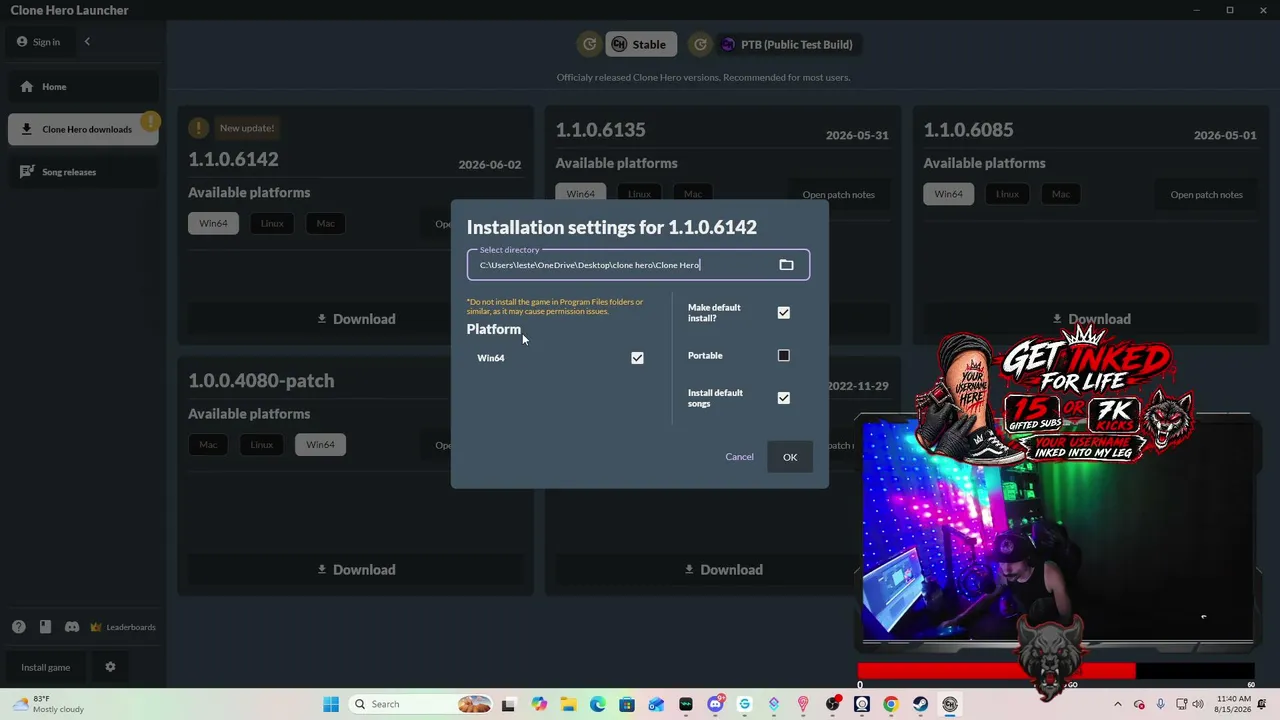This screenshot has height=720, width=1280.
Task: Open the Discord icon in launcher sidebar
Action: coord(72,627)
